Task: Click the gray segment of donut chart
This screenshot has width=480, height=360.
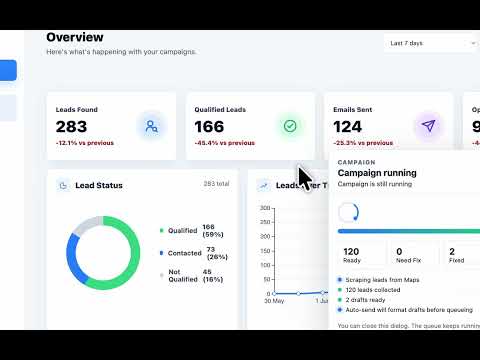Action: point(87,224)
